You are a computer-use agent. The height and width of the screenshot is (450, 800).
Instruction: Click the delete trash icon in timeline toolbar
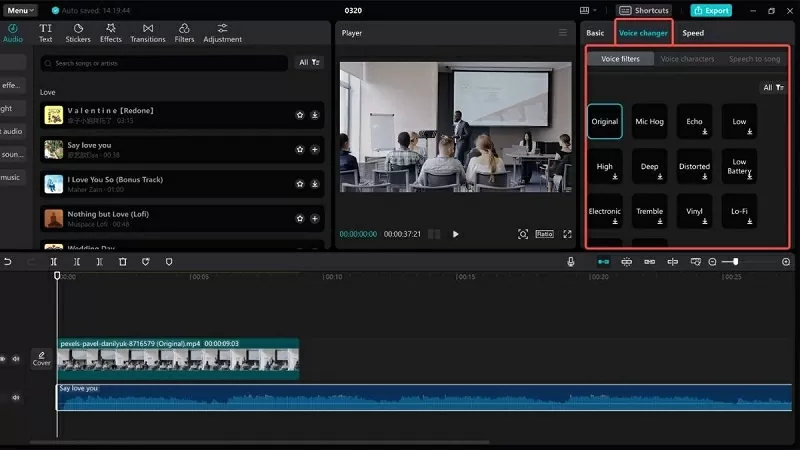[122, 262]
